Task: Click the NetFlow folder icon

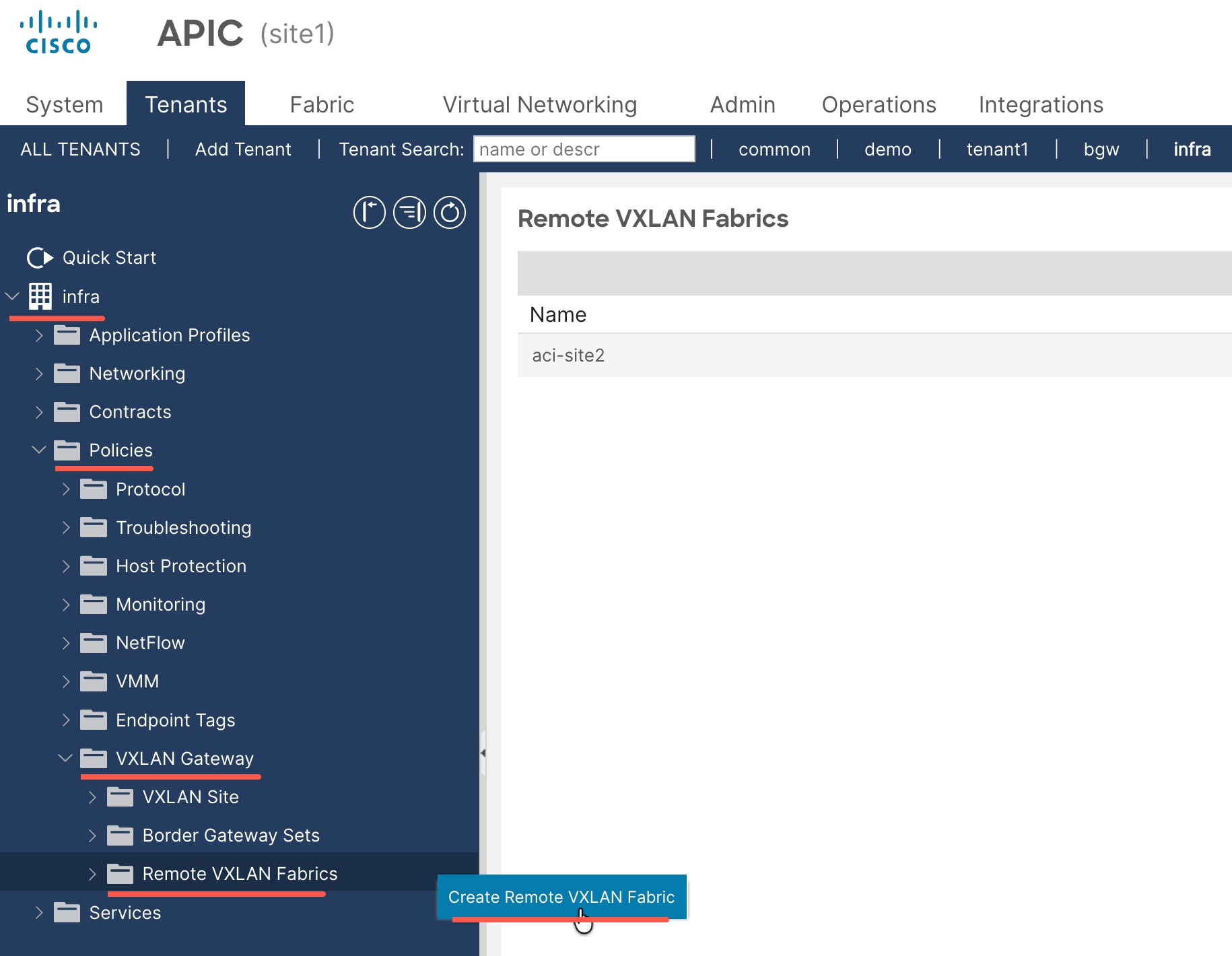Action: tap(93, 642)
